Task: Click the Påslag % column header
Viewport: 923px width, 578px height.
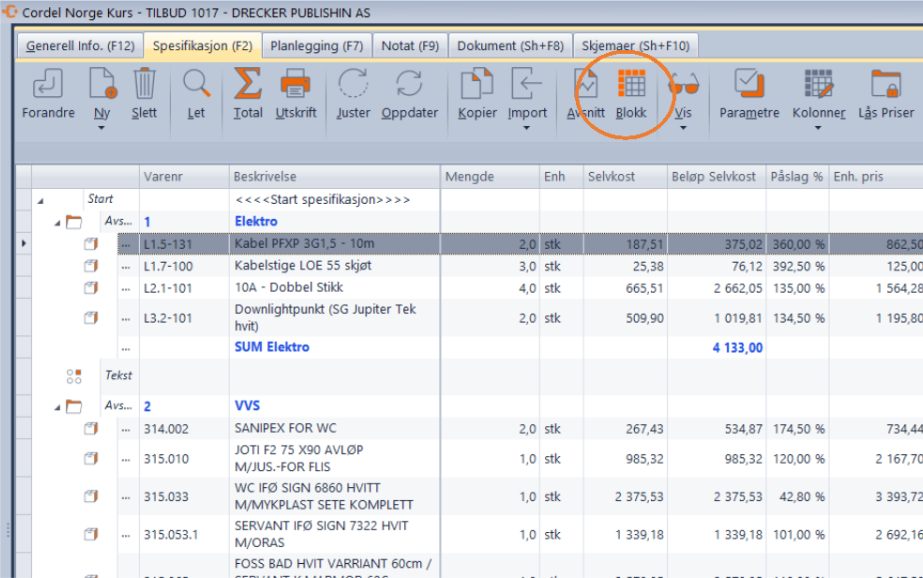Action: click(798, 177)
